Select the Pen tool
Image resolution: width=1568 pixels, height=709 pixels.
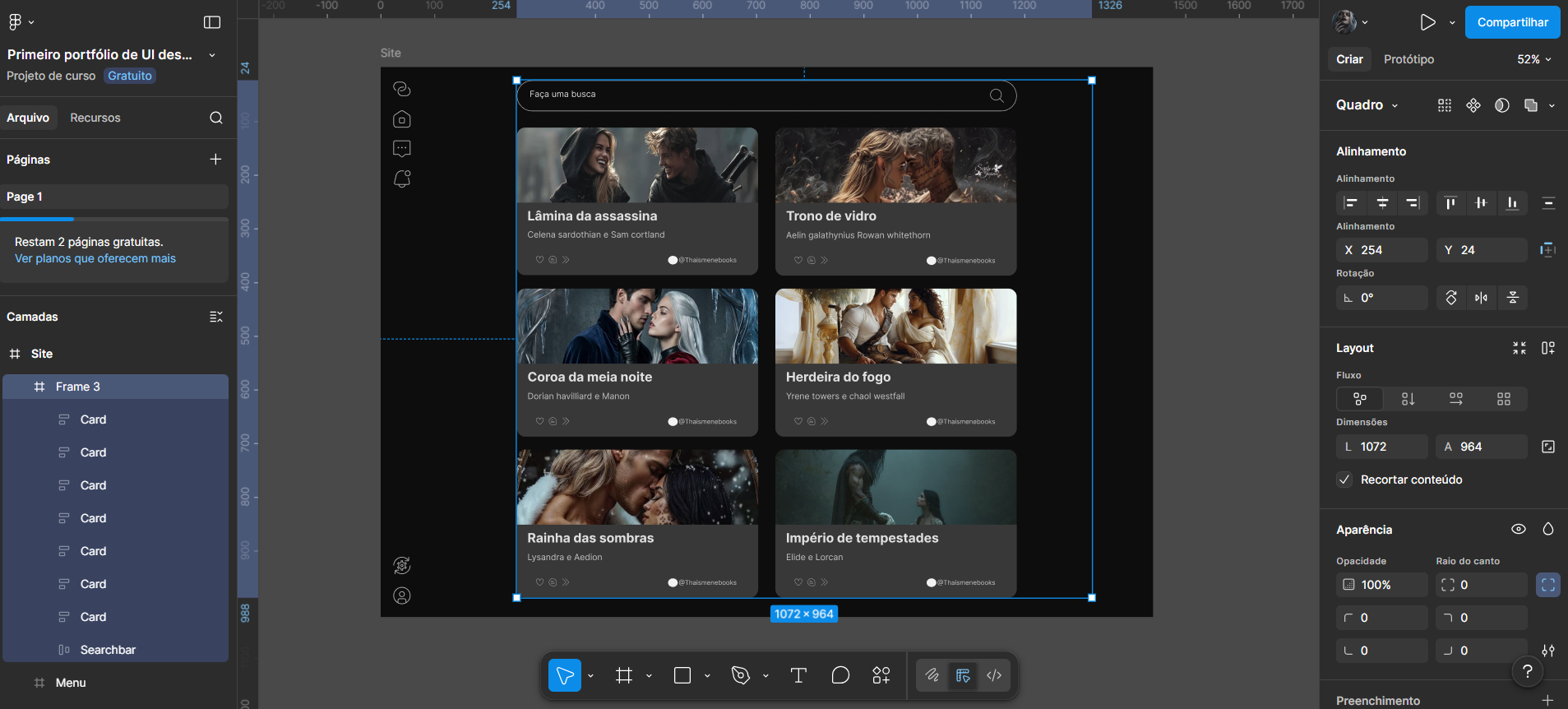[x=740, y=675]
